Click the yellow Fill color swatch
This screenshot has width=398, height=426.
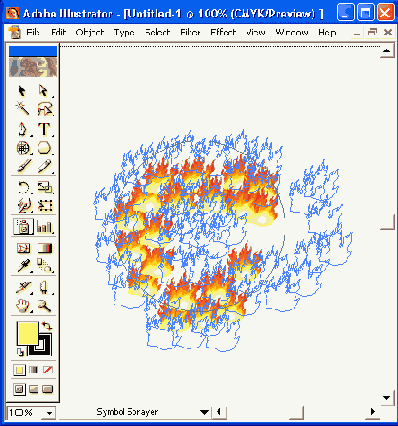pyautogui.click(x=27, y=333)
